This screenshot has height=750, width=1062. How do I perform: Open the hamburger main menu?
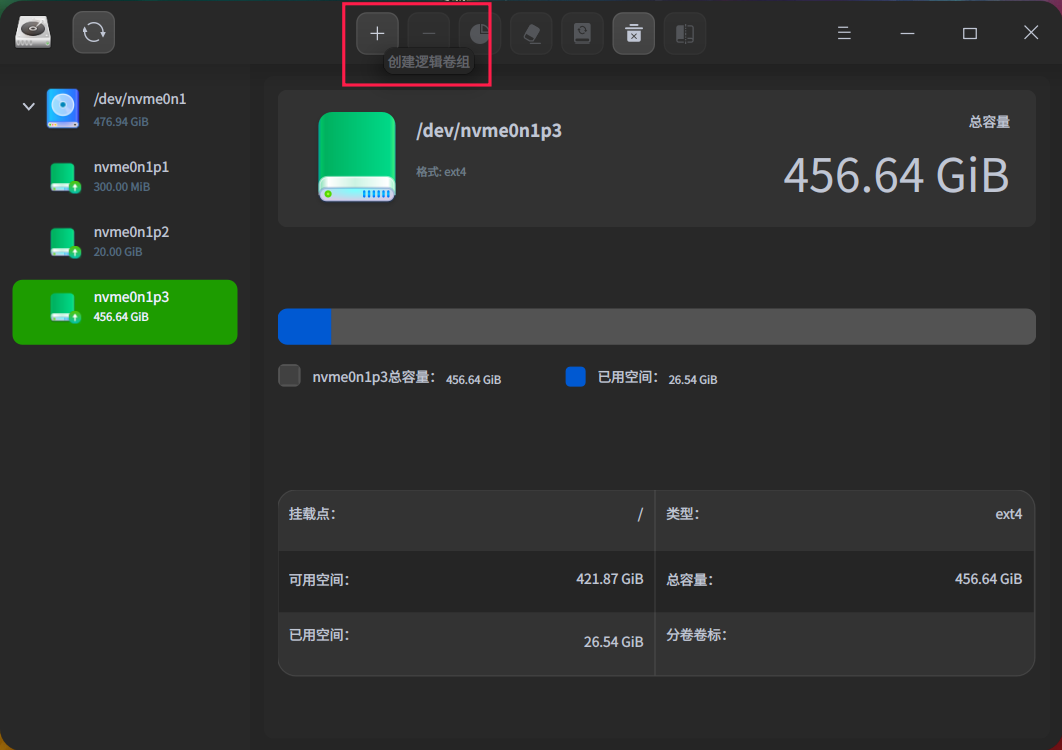(844, 33)
